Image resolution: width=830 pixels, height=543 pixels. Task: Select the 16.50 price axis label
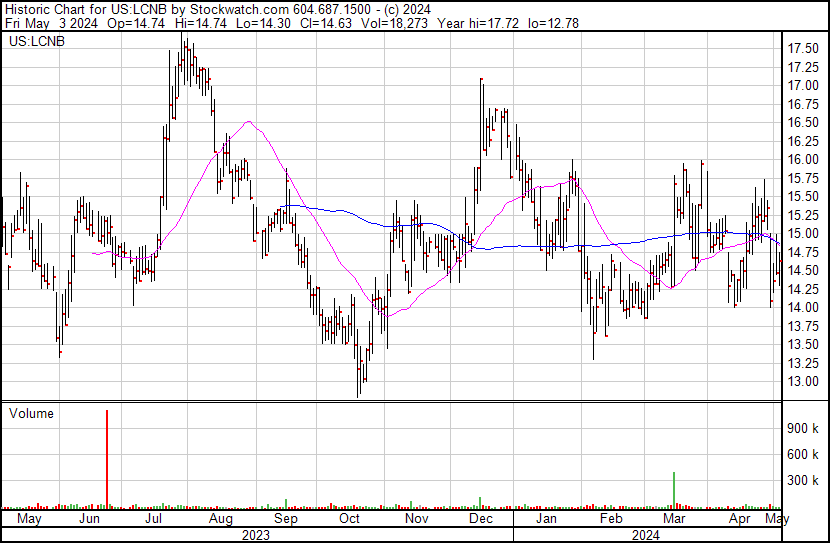coord(803,123)
